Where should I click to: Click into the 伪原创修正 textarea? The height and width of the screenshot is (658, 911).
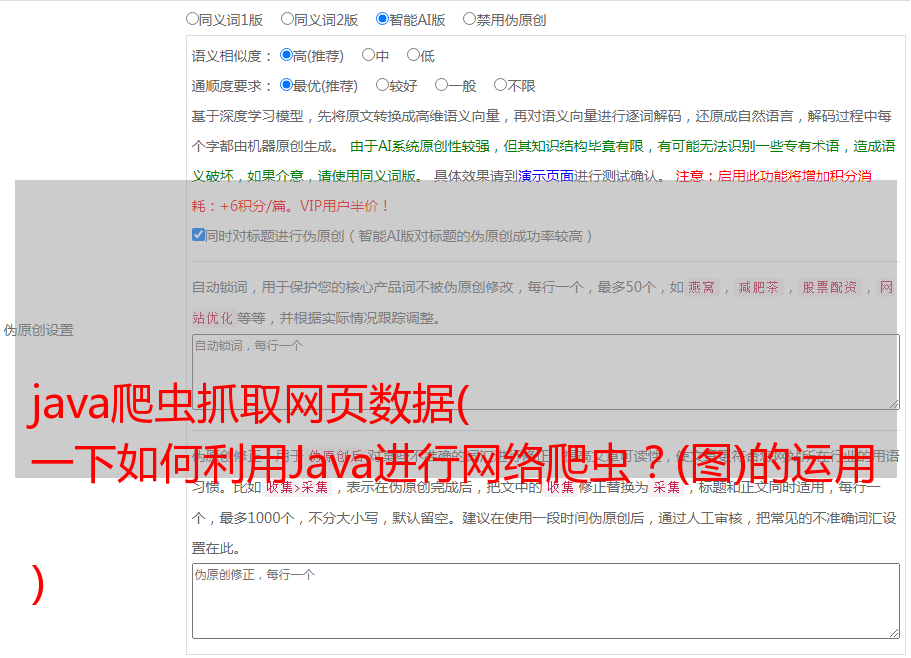click(x=546, y=601)
